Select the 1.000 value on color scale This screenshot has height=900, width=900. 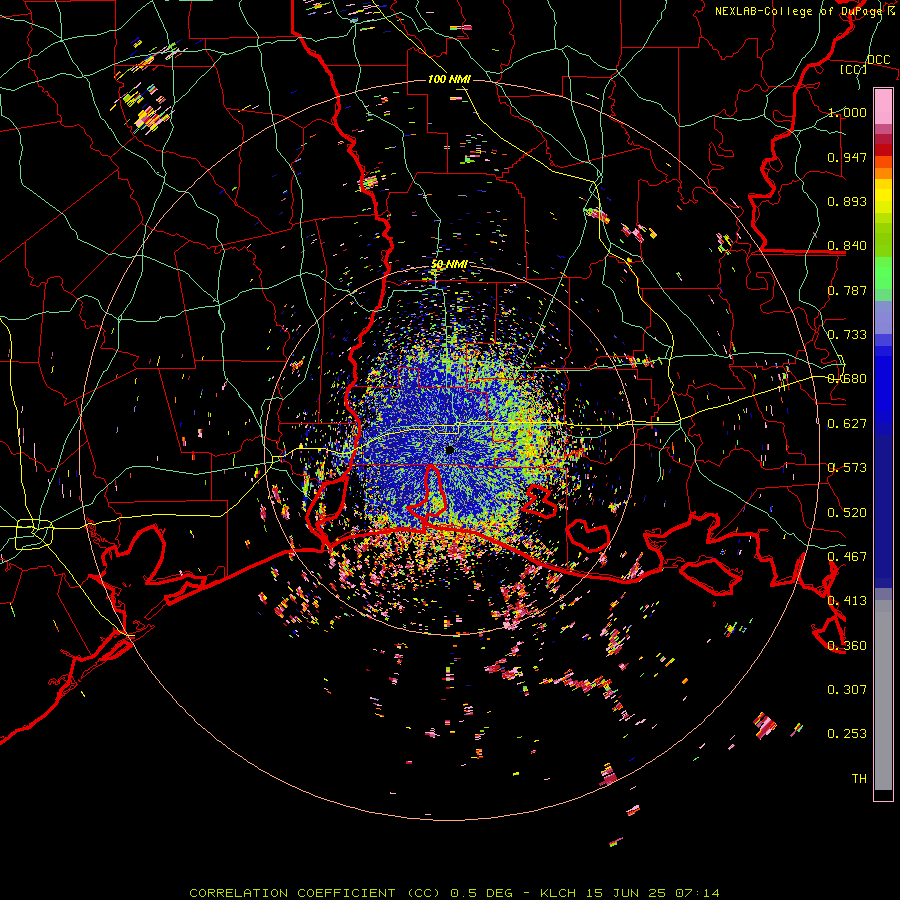(847, 112)
